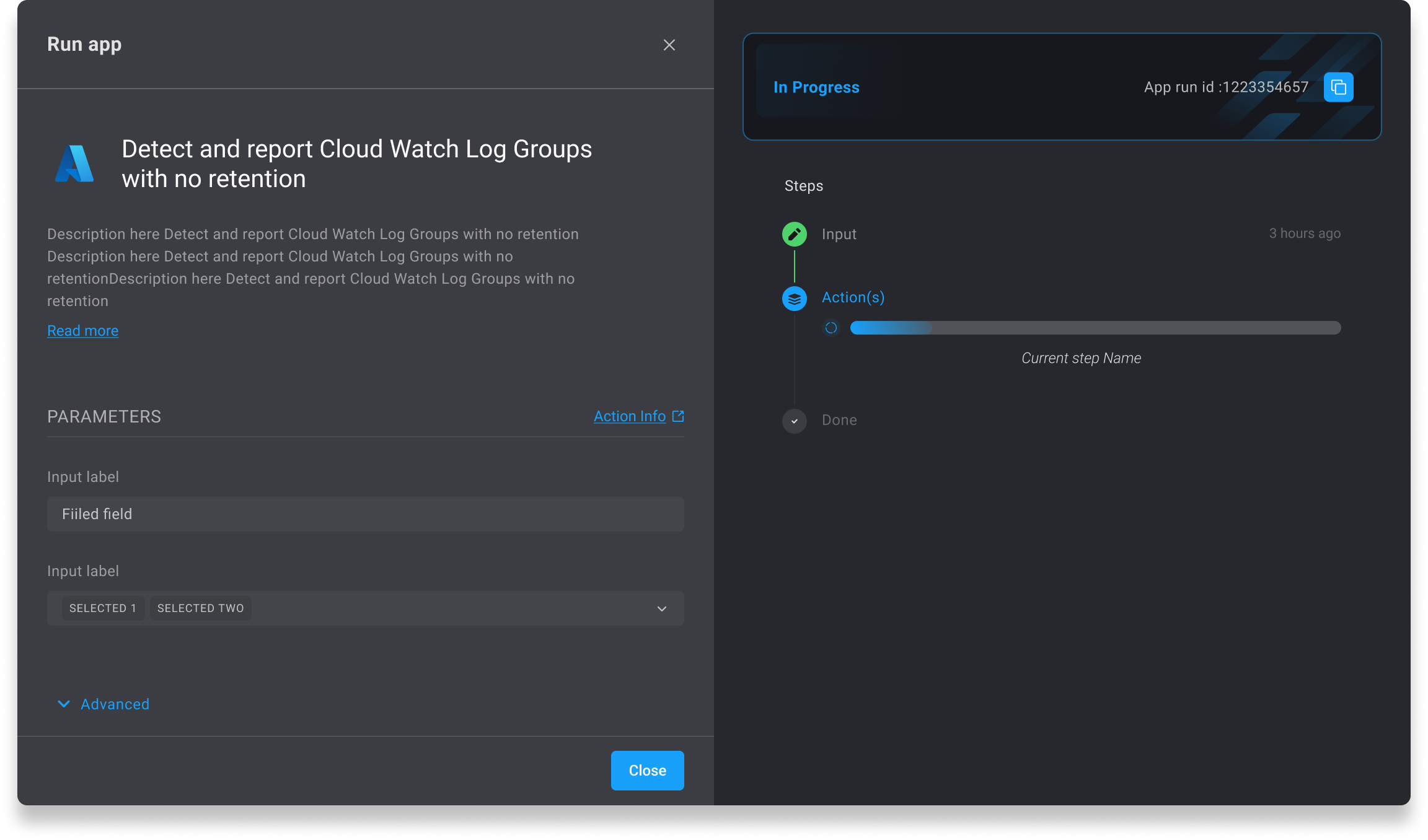Image resolution: width=1428 pixels, height=840 pixels.
Task: Click the blue Close button
Action: (x=648, y=771)
